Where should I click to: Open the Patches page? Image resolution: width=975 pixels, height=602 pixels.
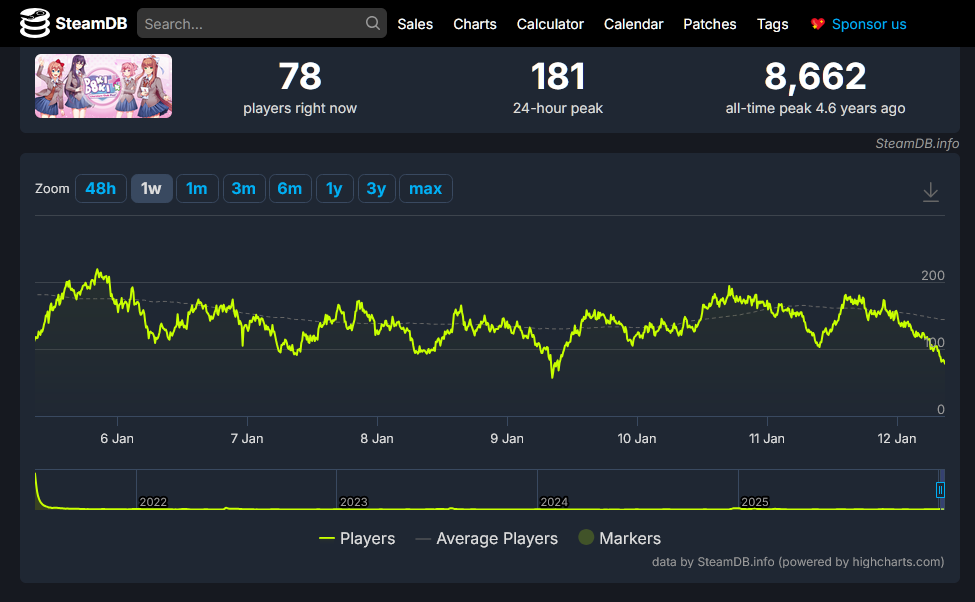709,24
